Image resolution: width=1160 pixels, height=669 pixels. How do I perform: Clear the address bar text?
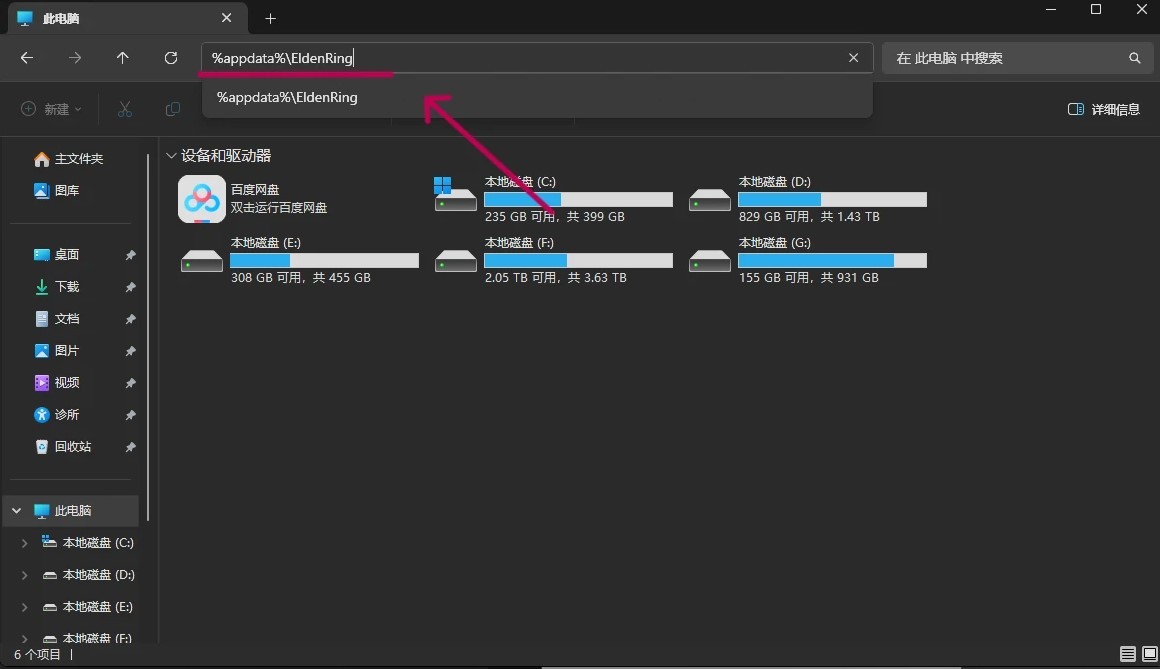coord(853,58)
